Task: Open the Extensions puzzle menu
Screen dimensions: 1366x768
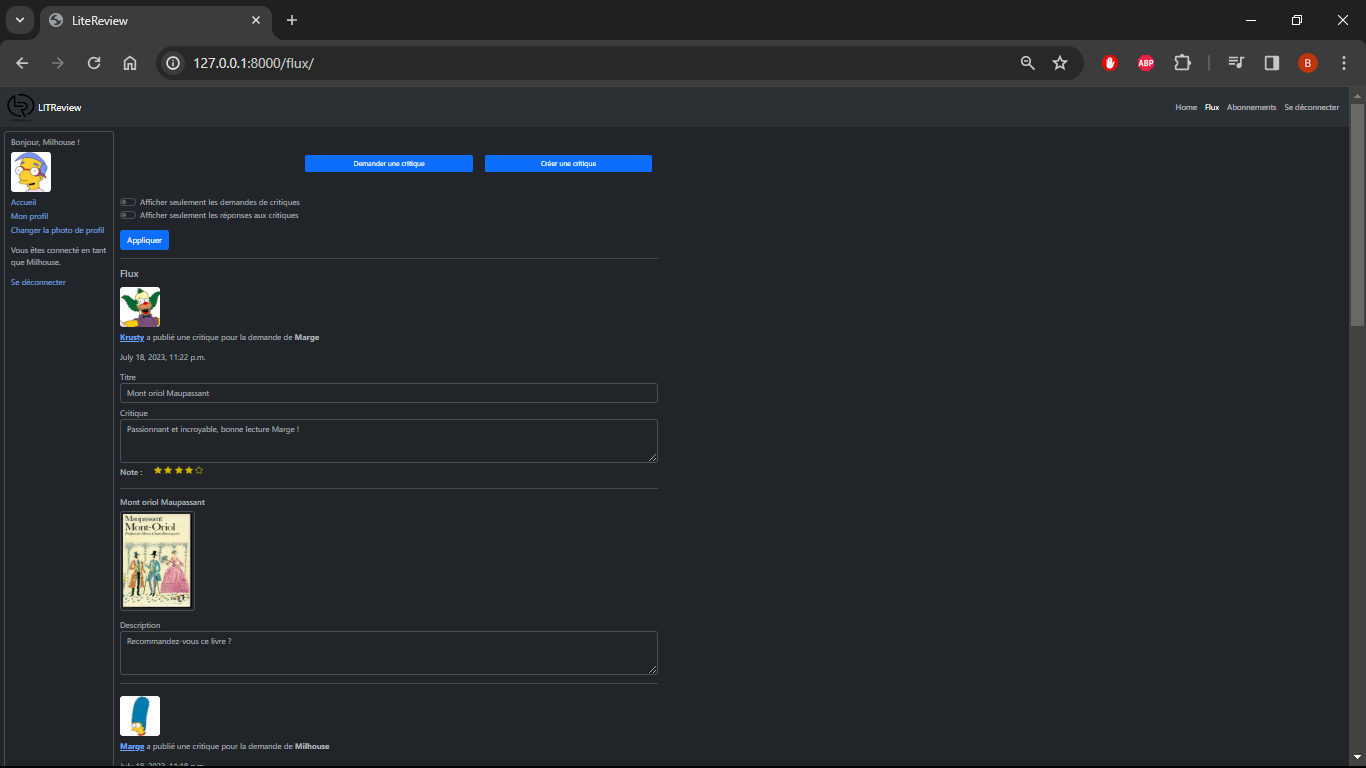Action: [x=1182, y=63]
